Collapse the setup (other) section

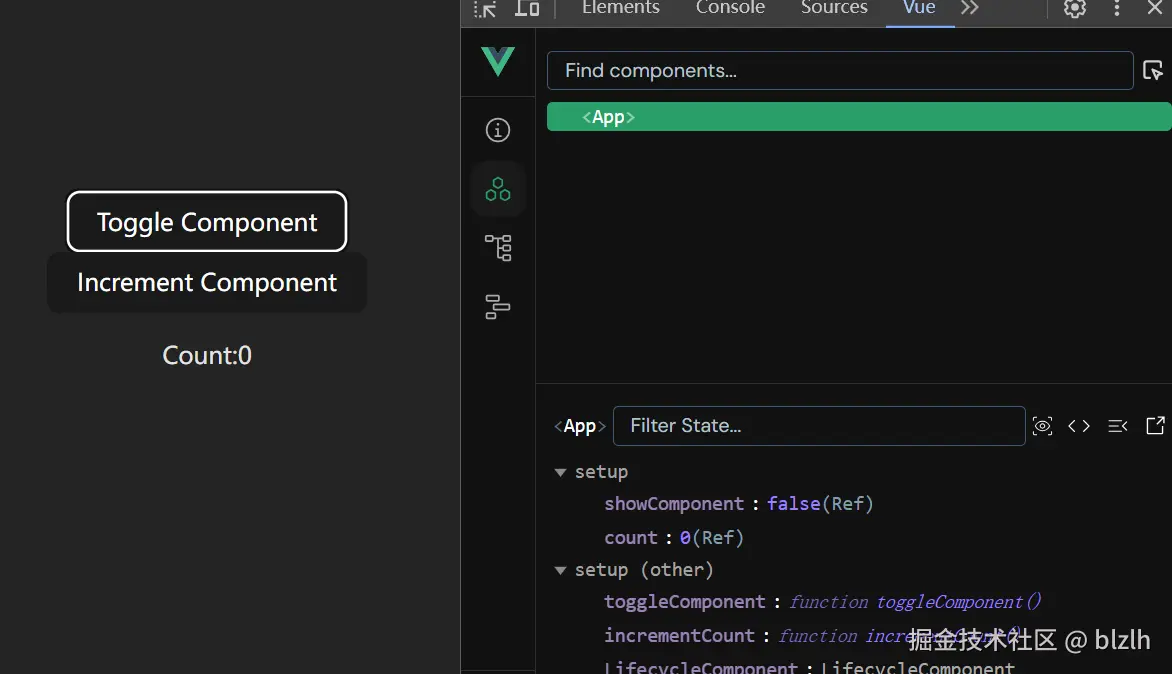[561, 570]
